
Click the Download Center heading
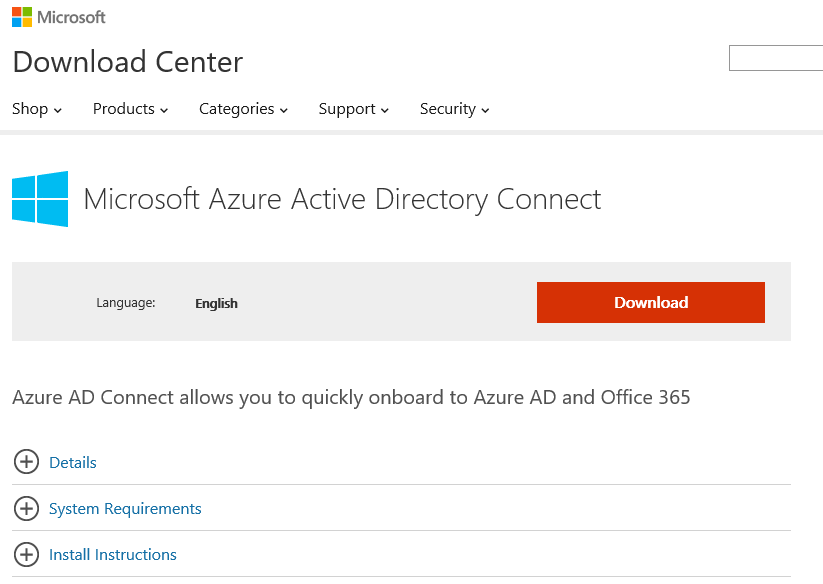tap(127, 62)
